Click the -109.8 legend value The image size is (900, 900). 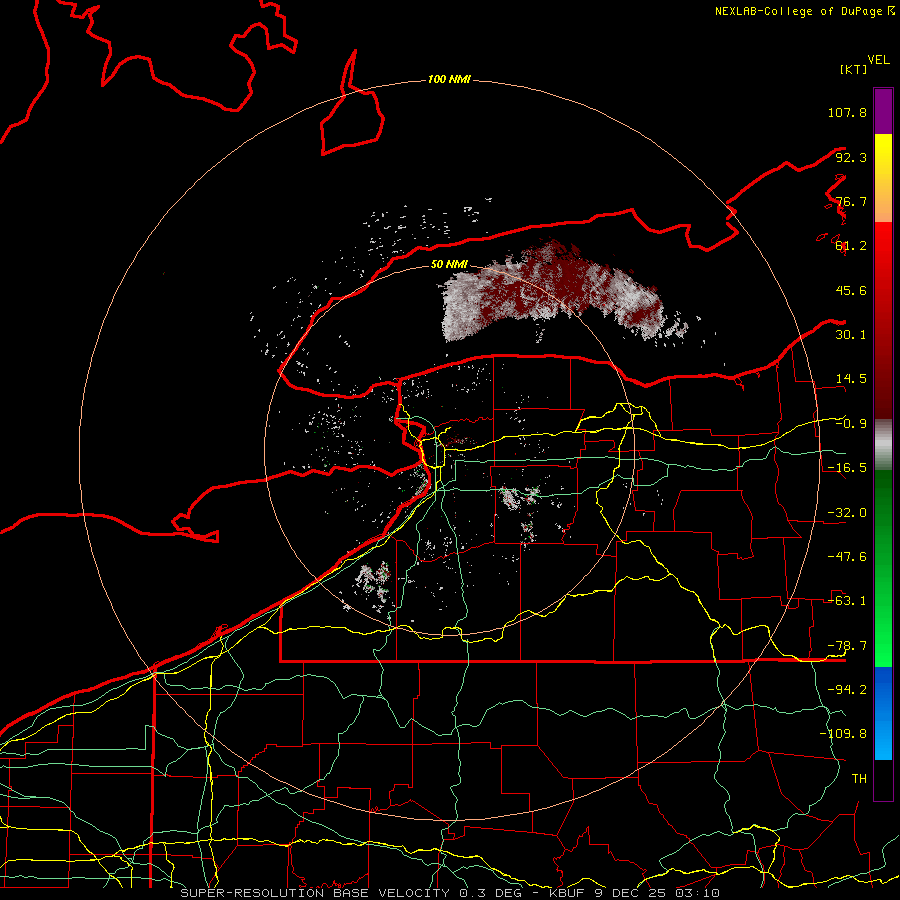843,734
